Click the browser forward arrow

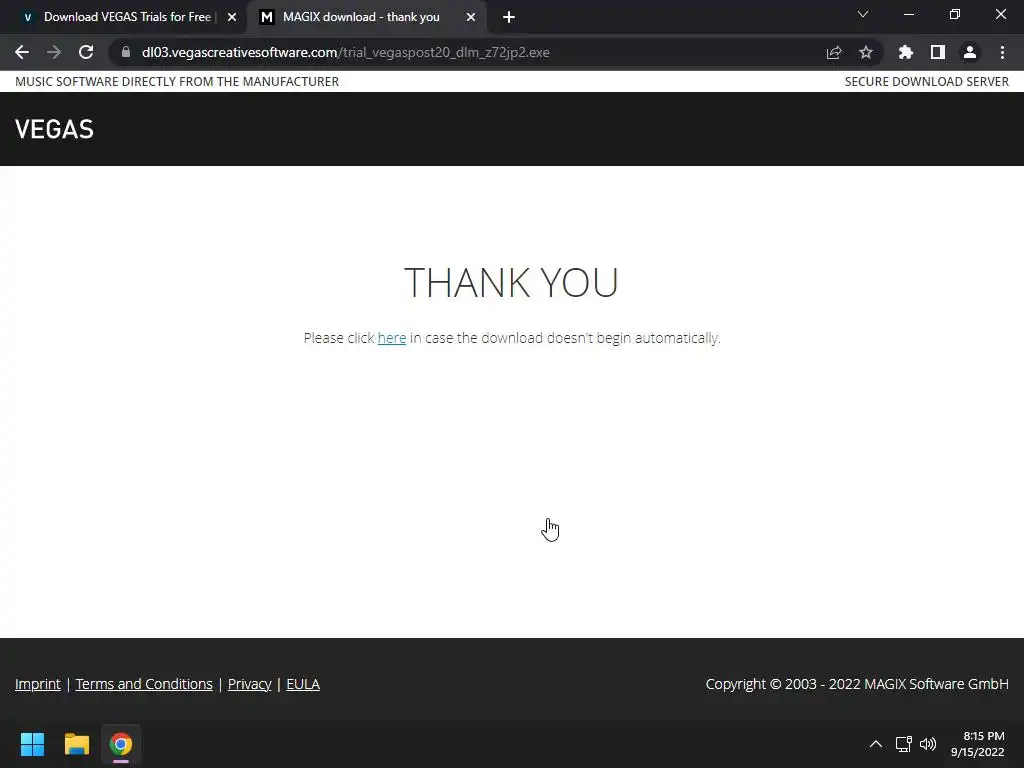[54, 52]
